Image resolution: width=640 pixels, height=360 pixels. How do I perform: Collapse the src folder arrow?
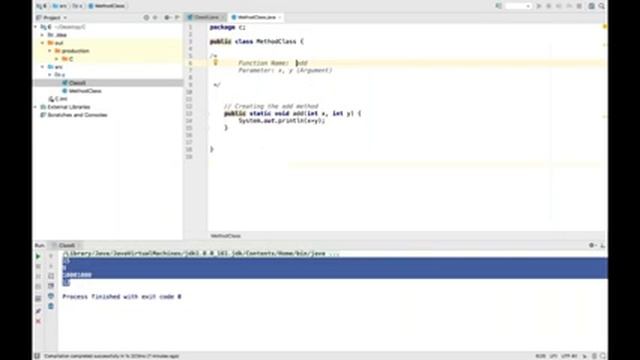pyautogui.click(x=42, y=67)
